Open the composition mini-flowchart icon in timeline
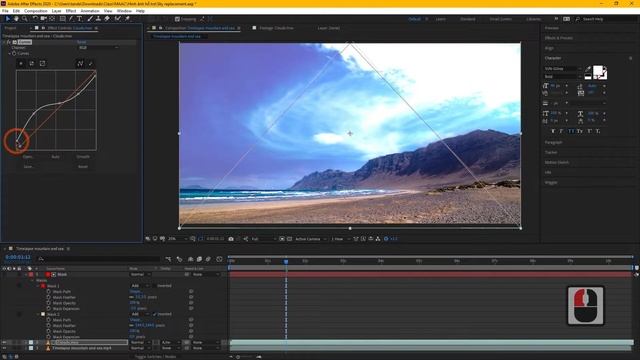 click(169, 259)
